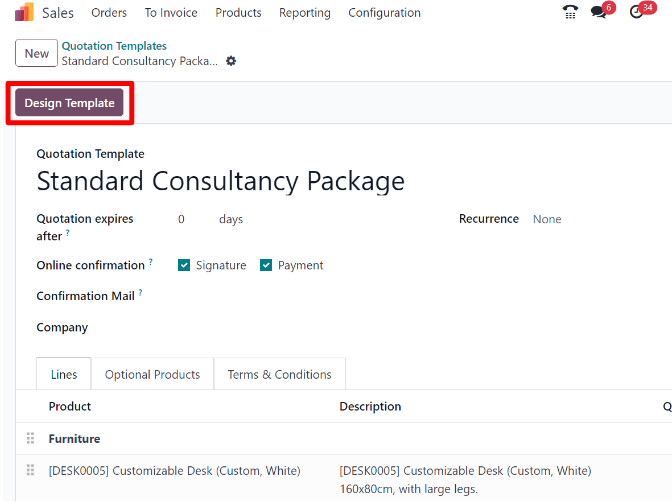Open the activities clock icon
The width and height of the screenshot is (672, 503).
point(636,13)
